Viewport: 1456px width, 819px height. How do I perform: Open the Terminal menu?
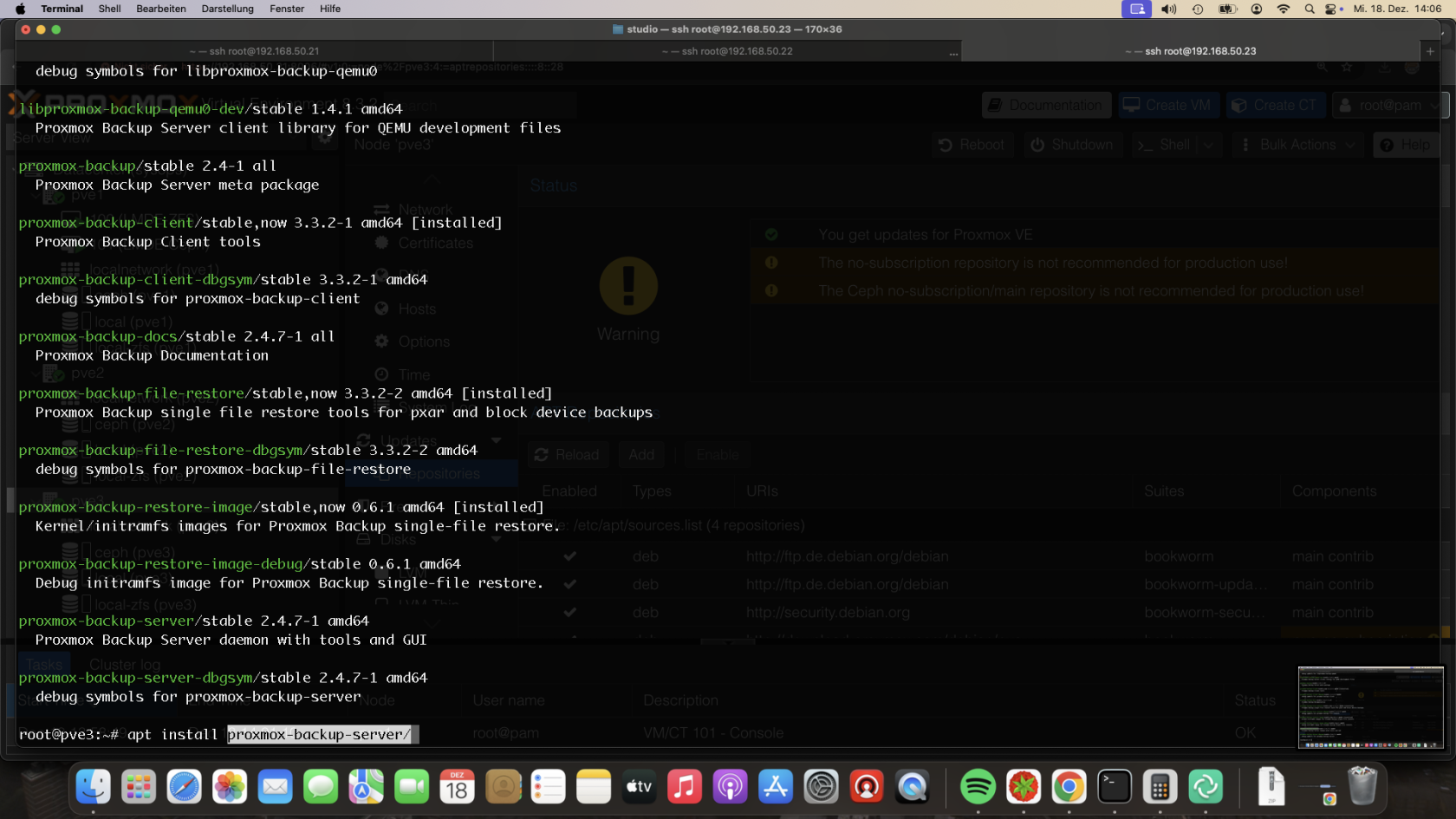[x=62, y=9]
